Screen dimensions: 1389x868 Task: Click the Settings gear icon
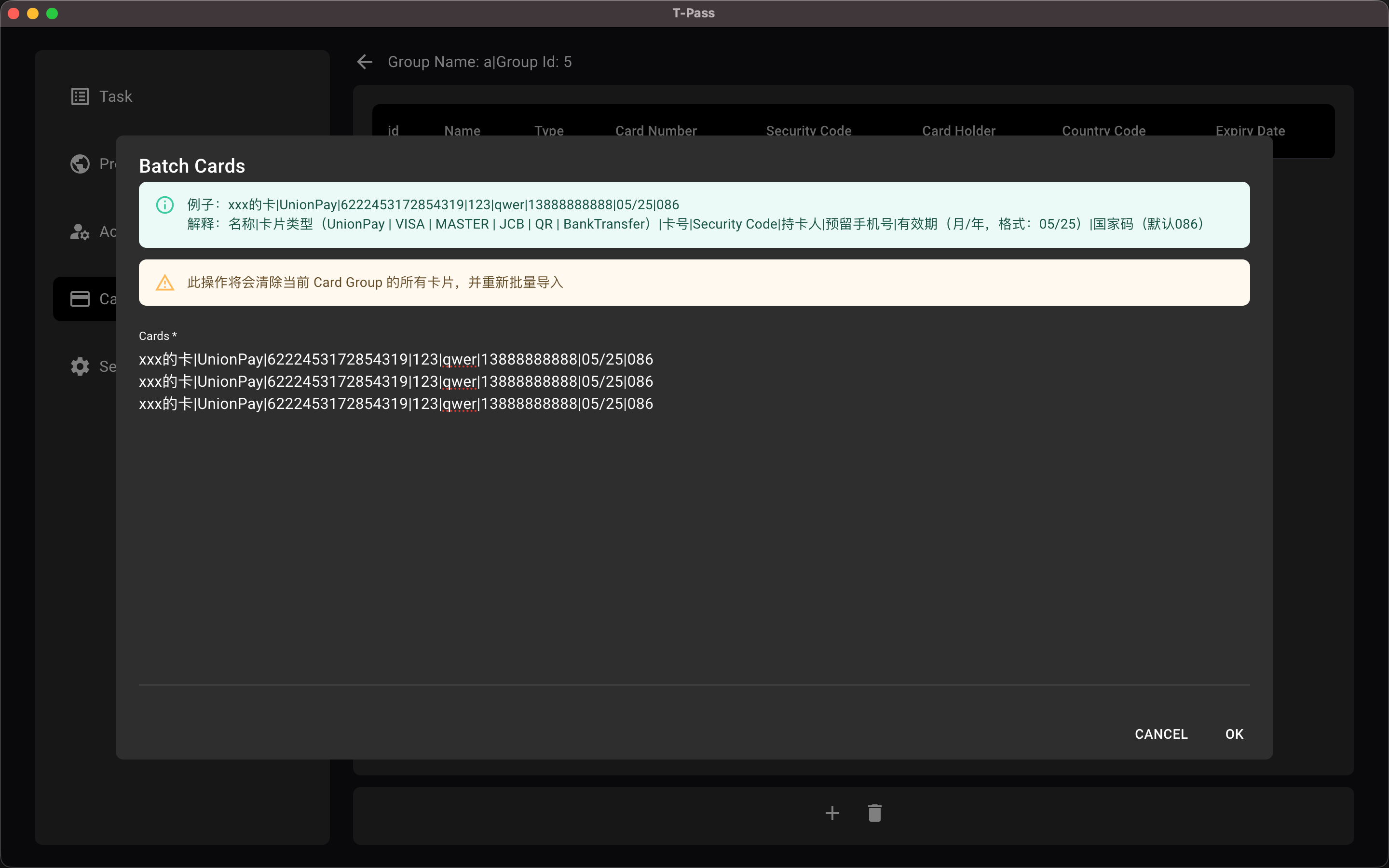coord(80,366)
